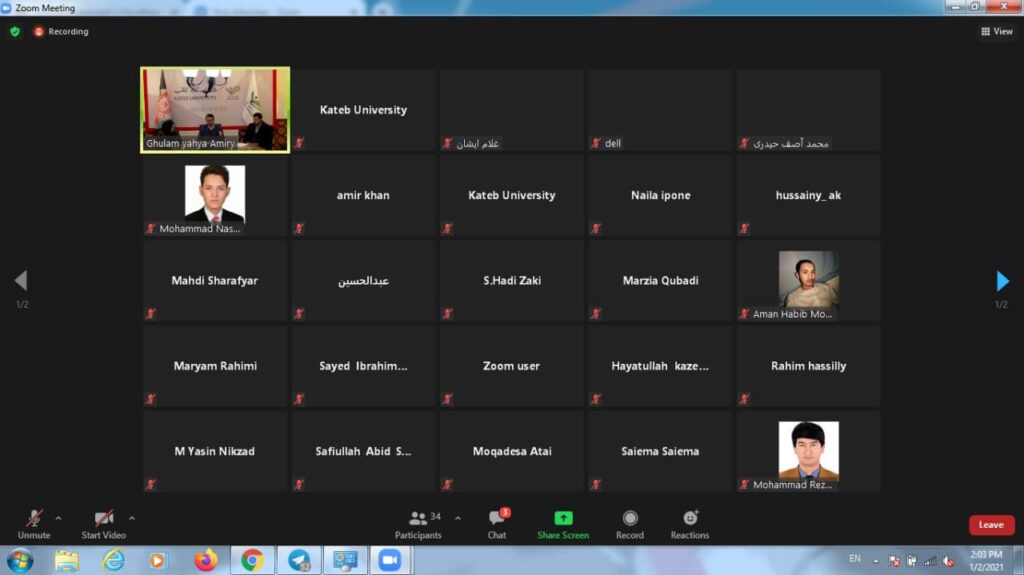The height and width of the screenshot is (575, 1024).
Task: Click the red Leave button
Action: [991, 525]
